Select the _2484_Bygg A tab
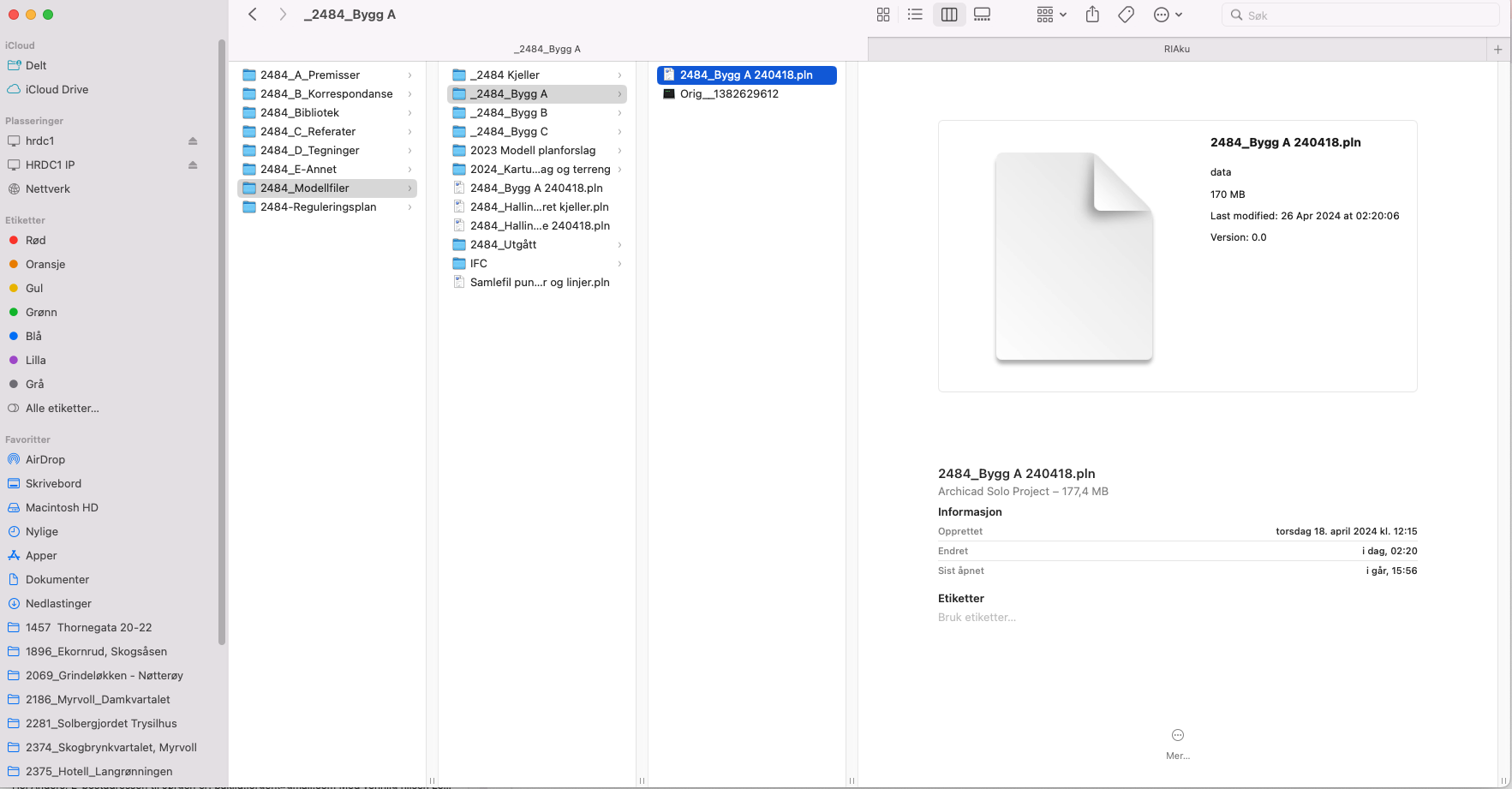The height and width of the screenshot is (789, 1512). pos(547,49)
